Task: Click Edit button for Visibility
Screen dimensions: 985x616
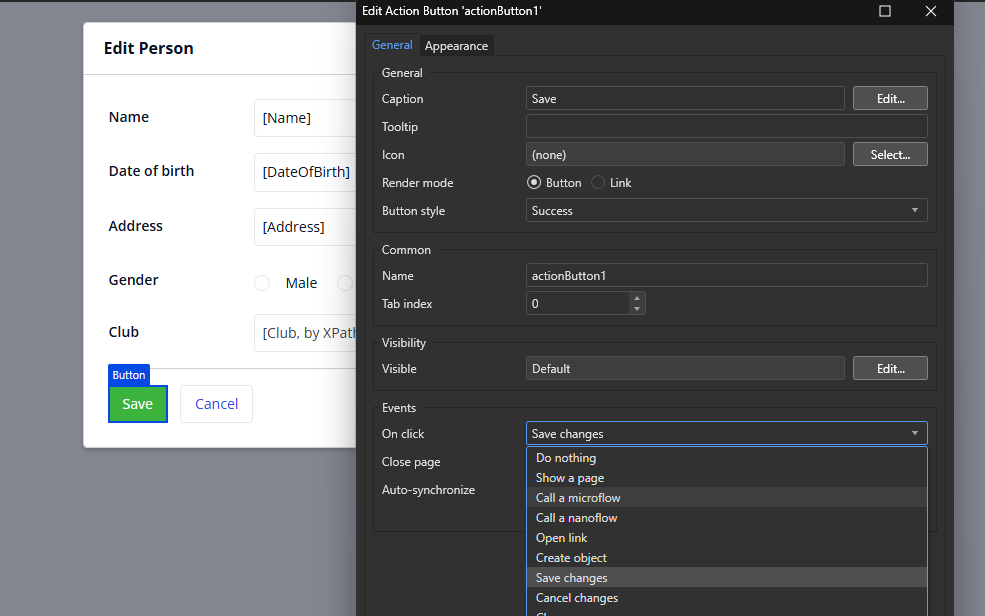Action: [890, 369]
